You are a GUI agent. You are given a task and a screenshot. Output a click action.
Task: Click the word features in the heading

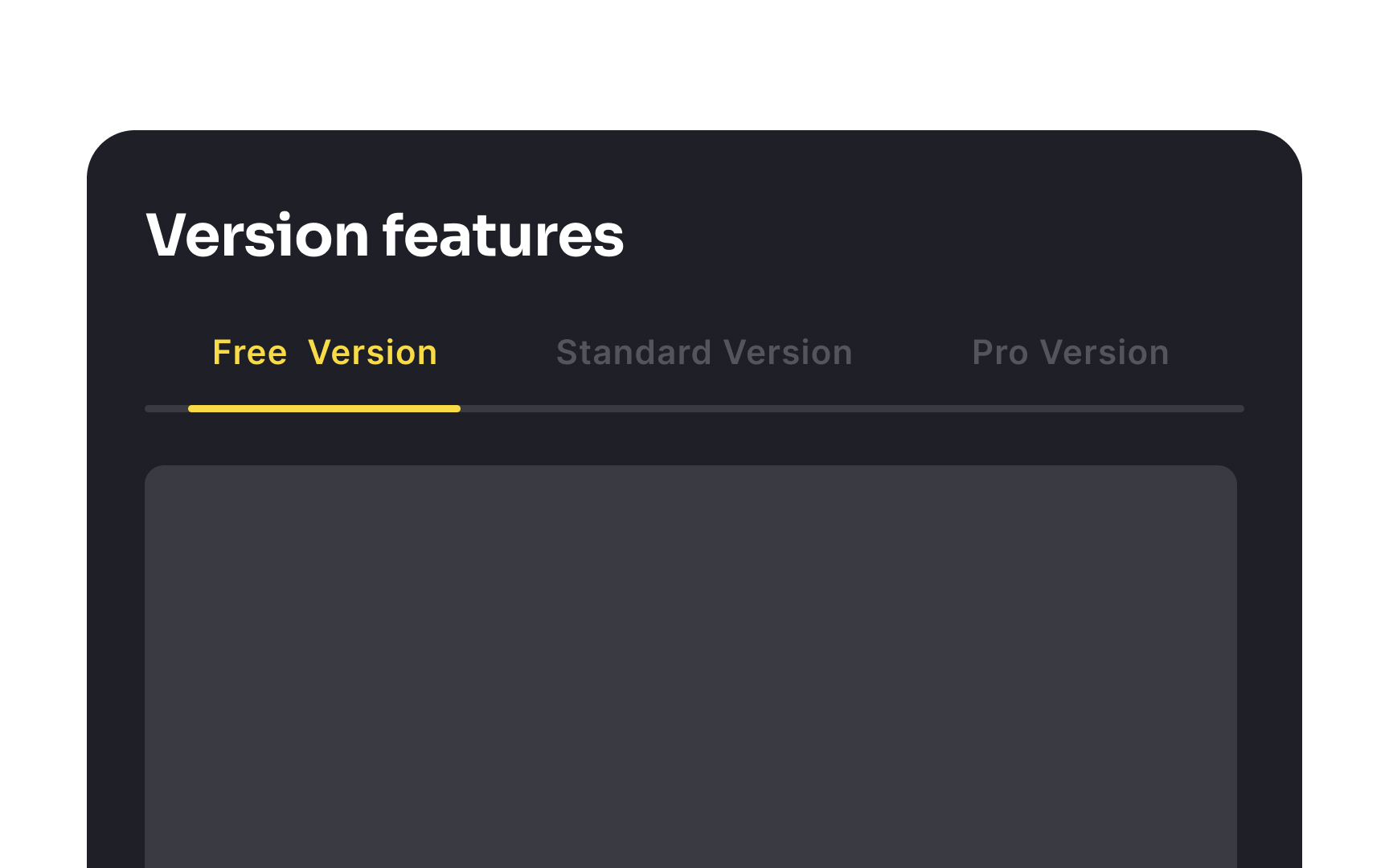pyautogui.click(x=502, y=235)
